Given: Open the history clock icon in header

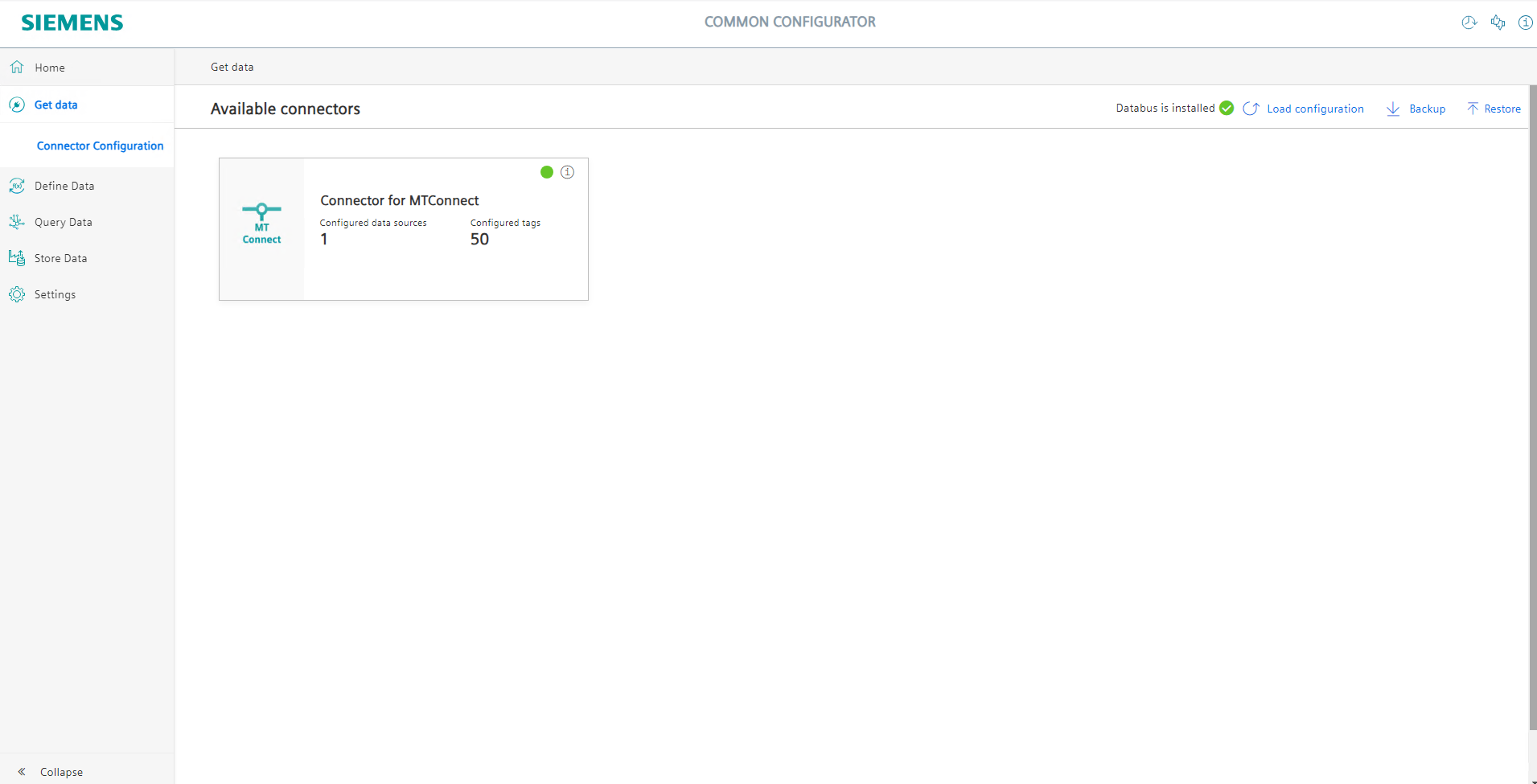Looking at the screenshot, I should pyautogui.click(x=1469, y=23).
